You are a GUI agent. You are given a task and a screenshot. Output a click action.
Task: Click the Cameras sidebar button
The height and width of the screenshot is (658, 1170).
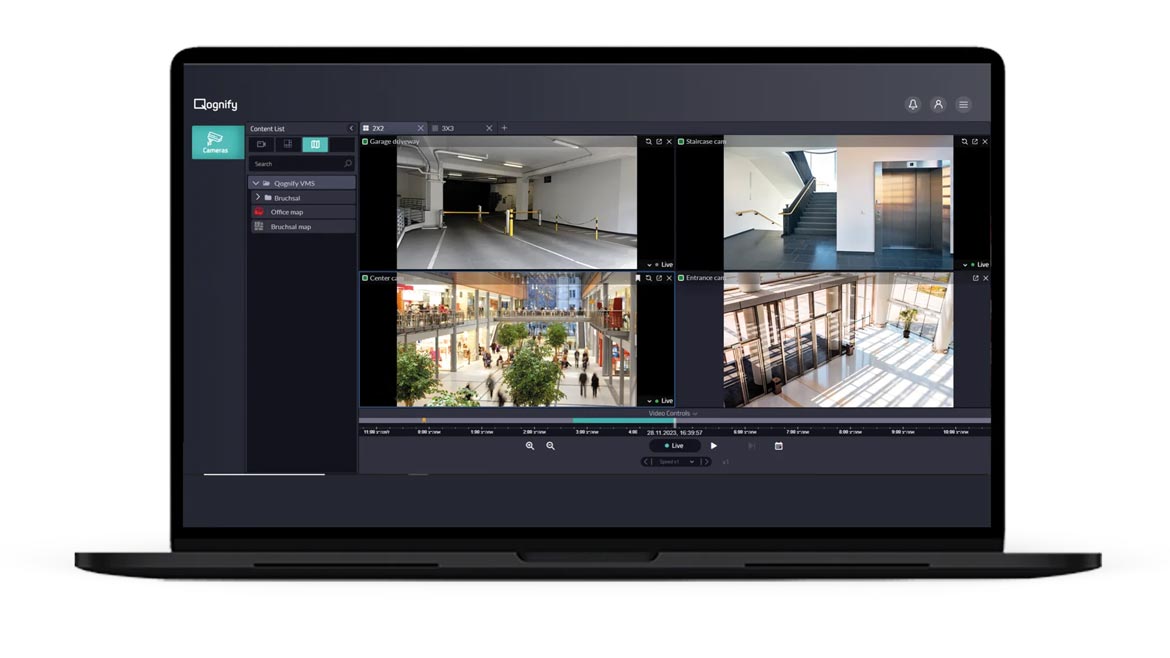[217, 142]
